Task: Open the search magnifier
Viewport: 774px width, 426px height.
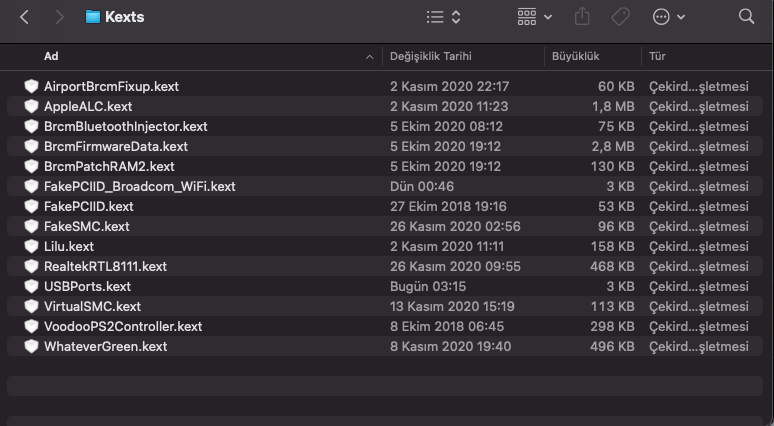Action: pyautogui.click(x=746, y=17)
